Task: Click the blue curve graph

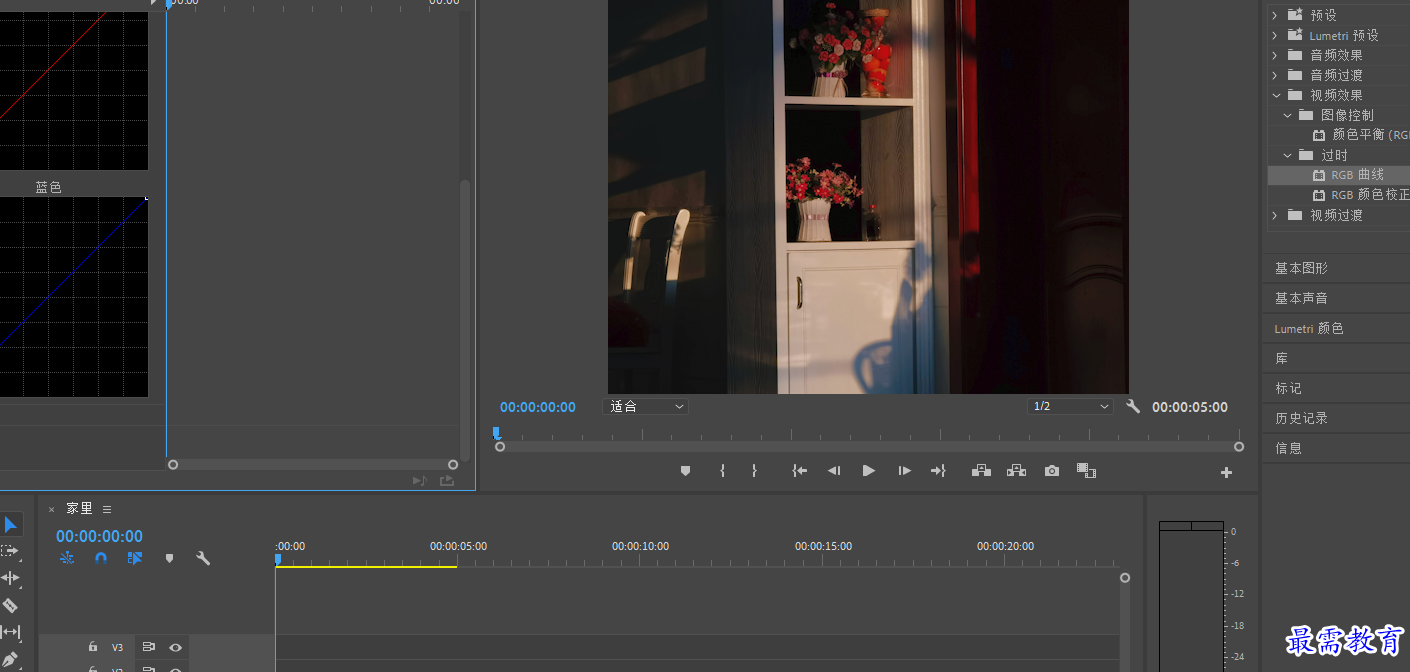Action: [x=74, y=296]
